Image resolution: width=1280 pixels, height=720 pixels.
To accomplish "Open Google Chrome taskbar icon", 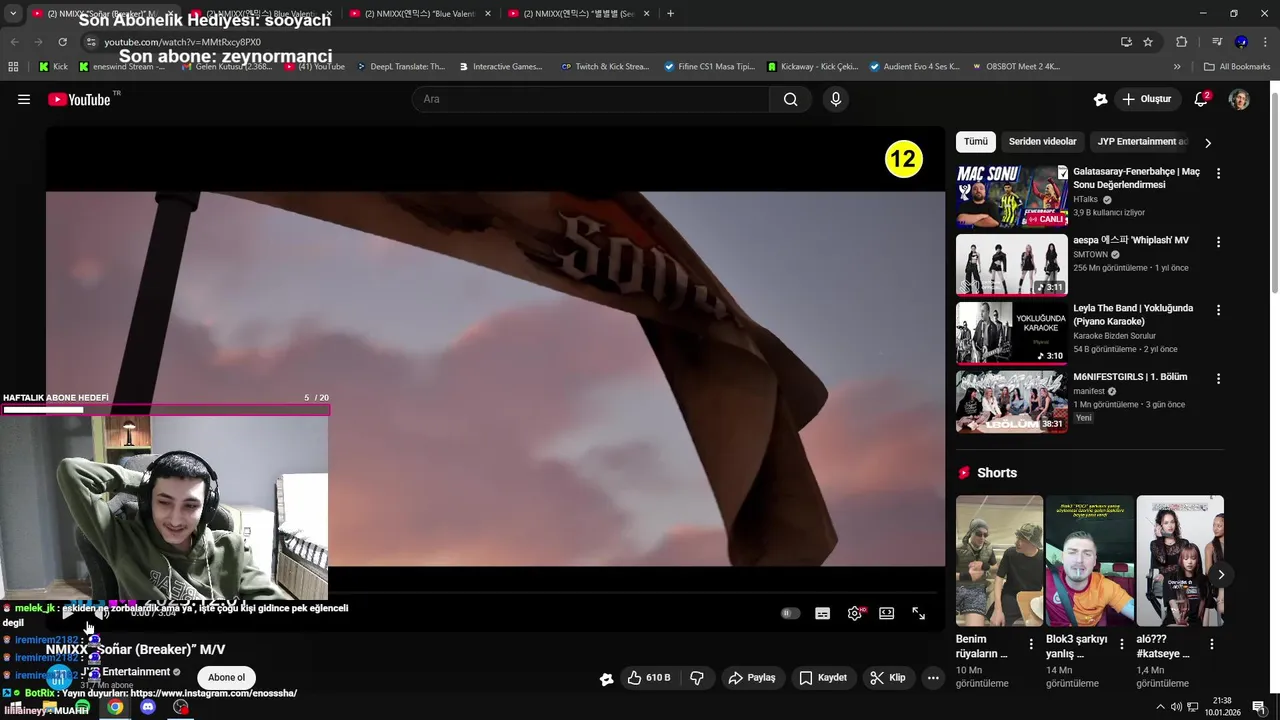I will click(115, 707).
